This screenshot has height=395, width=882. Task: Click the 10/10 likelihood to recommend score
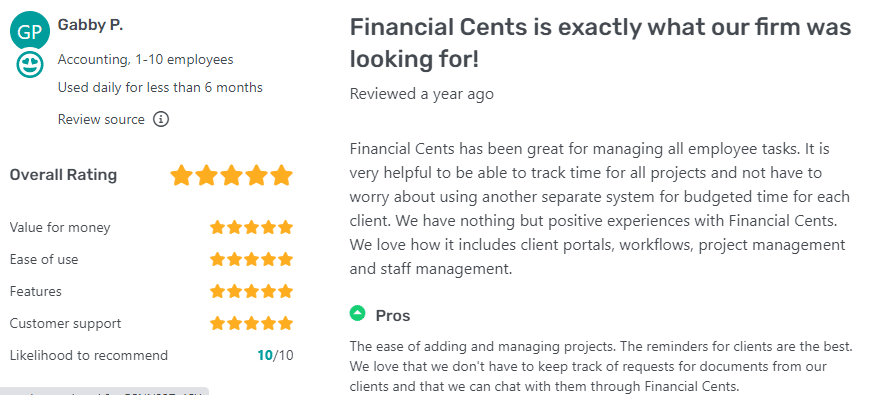point(275,356)
